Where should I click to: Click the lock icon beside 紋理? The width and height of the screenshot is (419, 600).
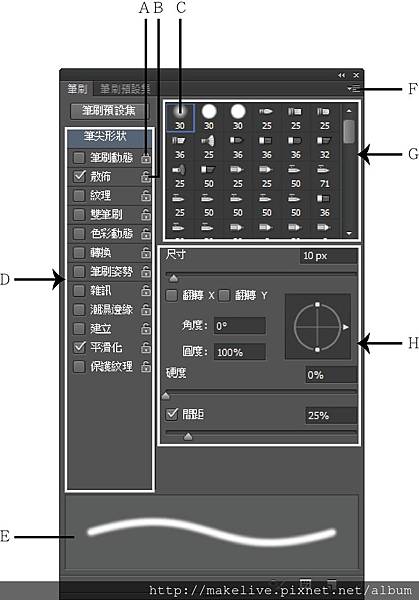[146, 196]
